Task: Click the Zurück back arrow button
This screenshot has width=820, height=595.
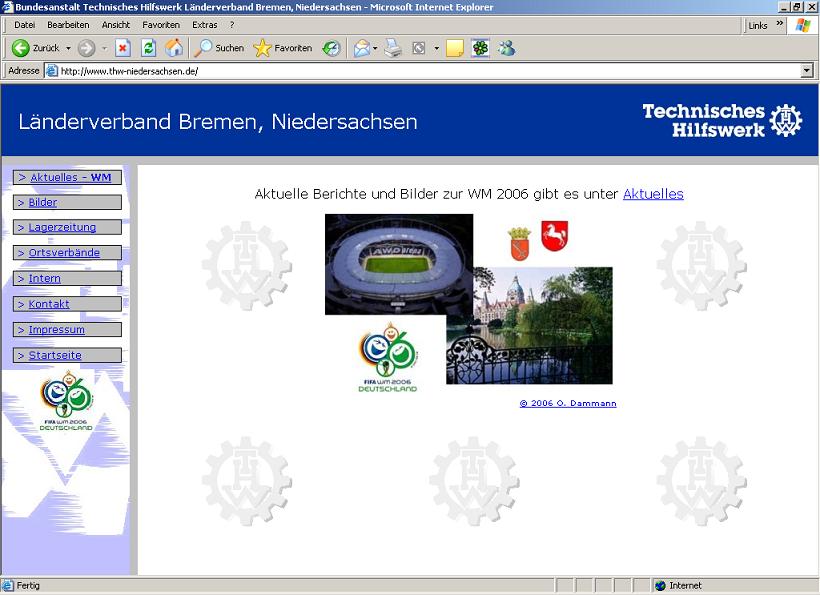Action: [x=21, y=48]
